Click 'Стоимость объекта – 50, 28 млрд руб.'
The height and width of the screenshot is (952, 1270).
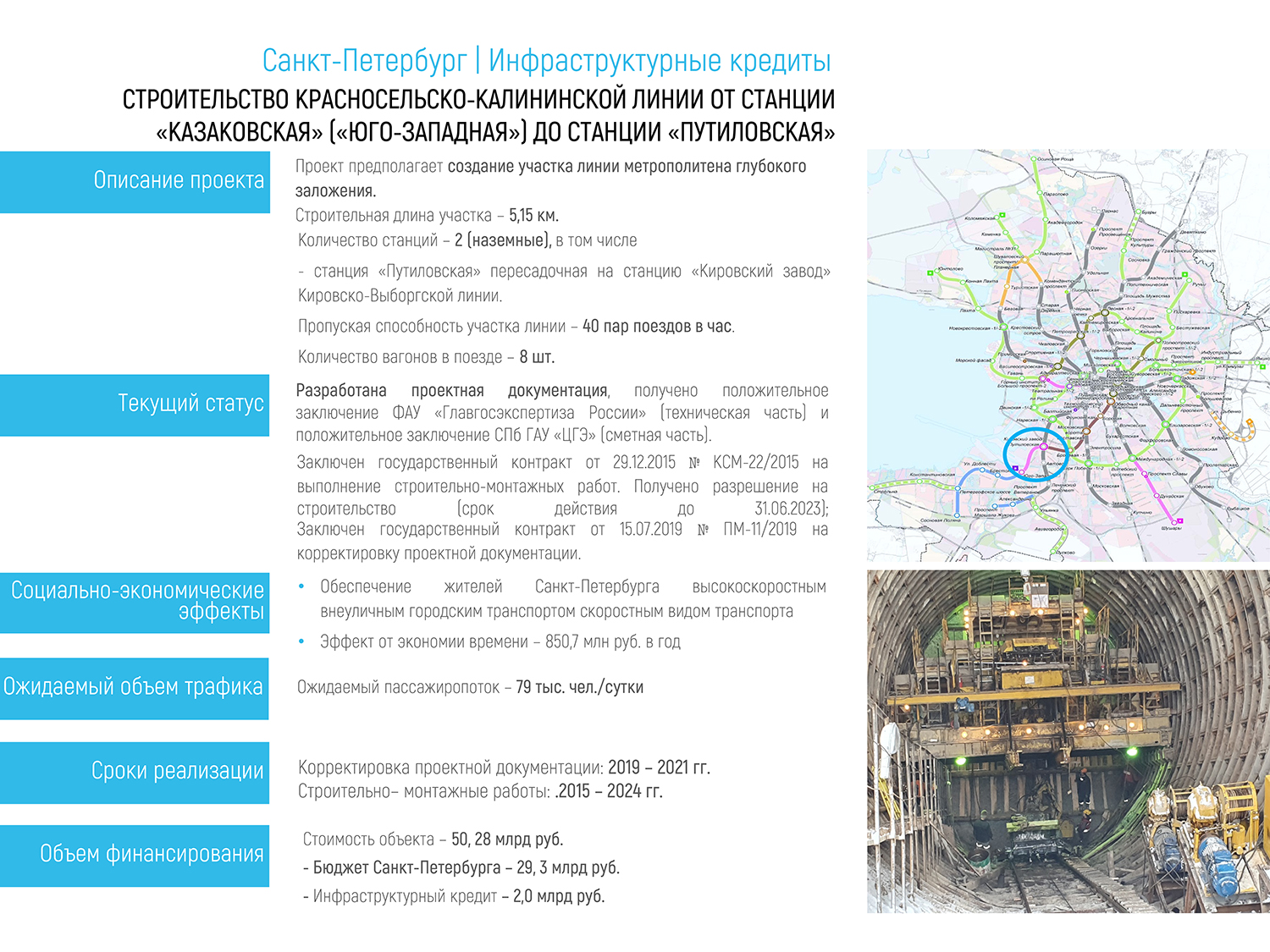(433, 839)
